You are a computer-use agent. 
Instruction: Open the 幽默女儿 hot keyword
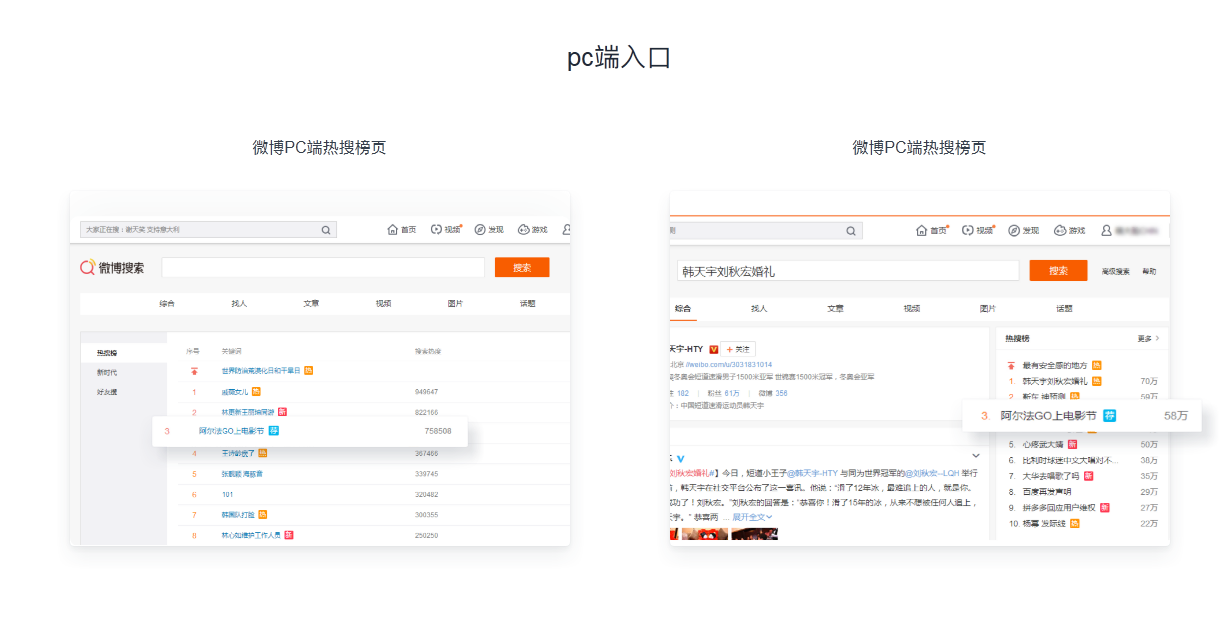235,391
